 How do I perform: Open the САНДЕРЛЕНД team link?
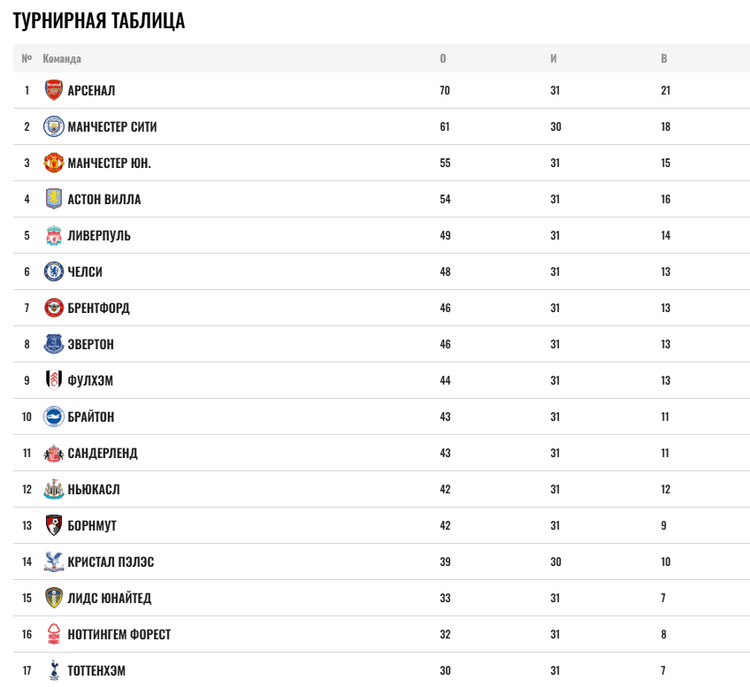(103, 453)
